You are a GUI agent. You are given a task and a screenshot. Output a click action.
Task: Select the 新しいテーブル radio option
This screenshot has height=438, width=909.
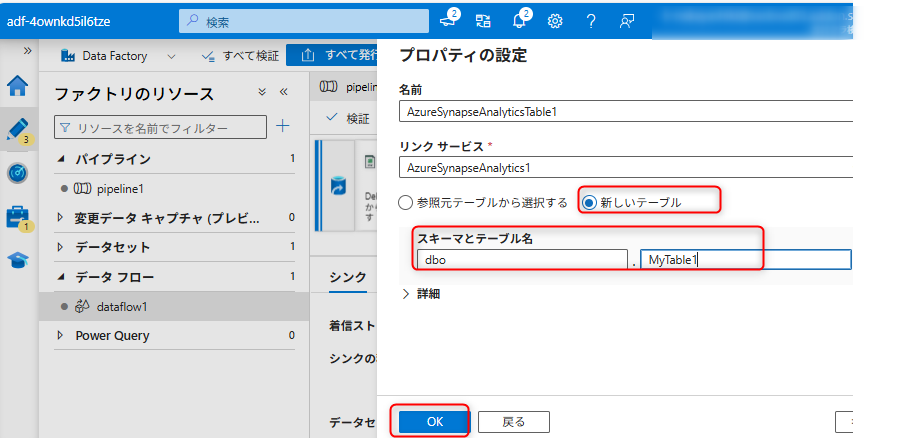[590, 203]
